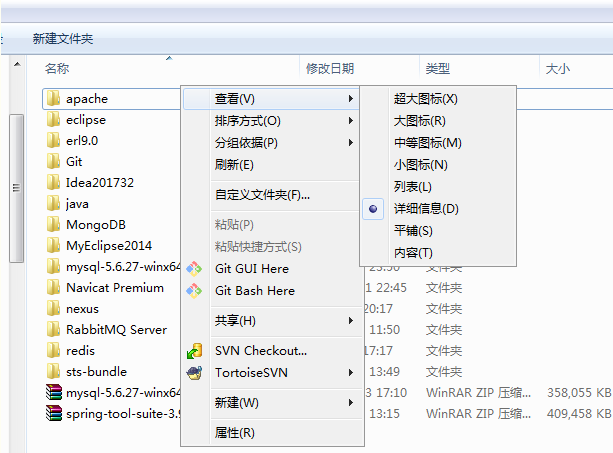Click the Navicat Premium folder icon
Screen dimensions: 613x453
click(54, 288)
